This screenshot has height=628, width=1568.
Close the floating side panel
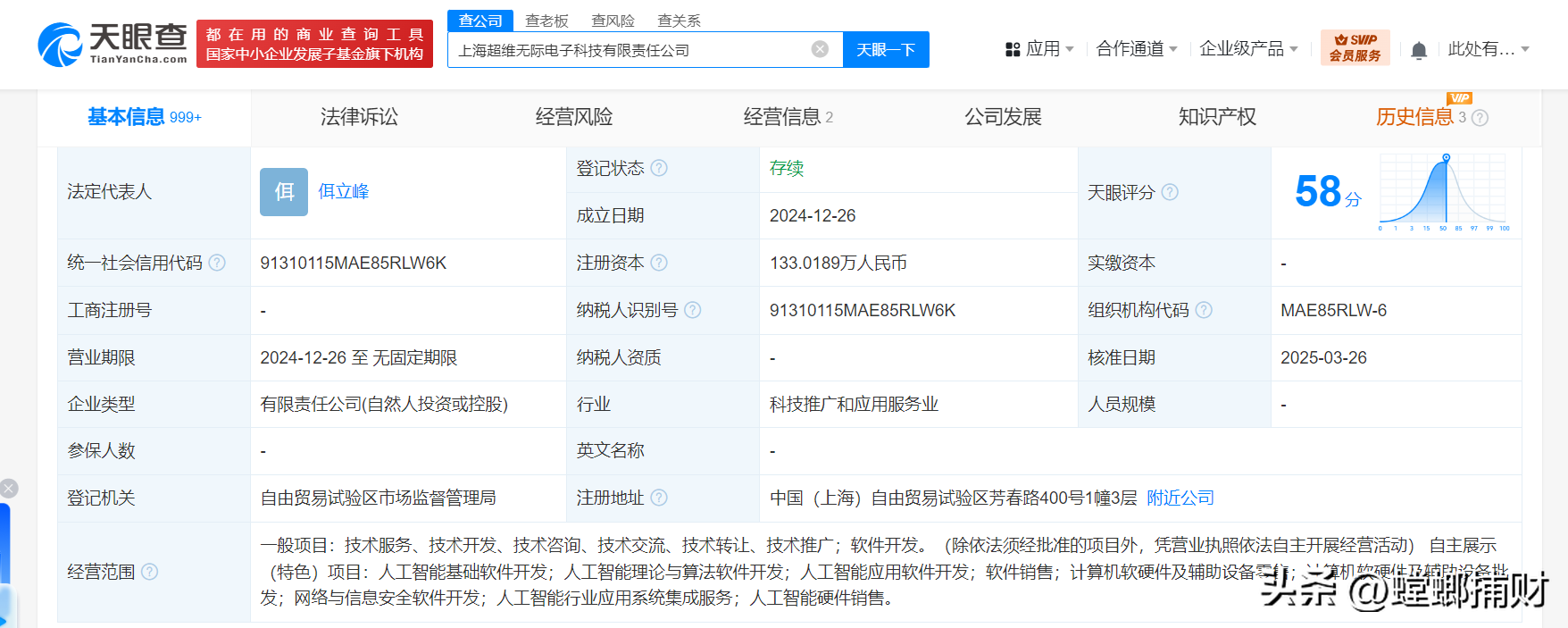pyautogui.click(x=9, y=489)
